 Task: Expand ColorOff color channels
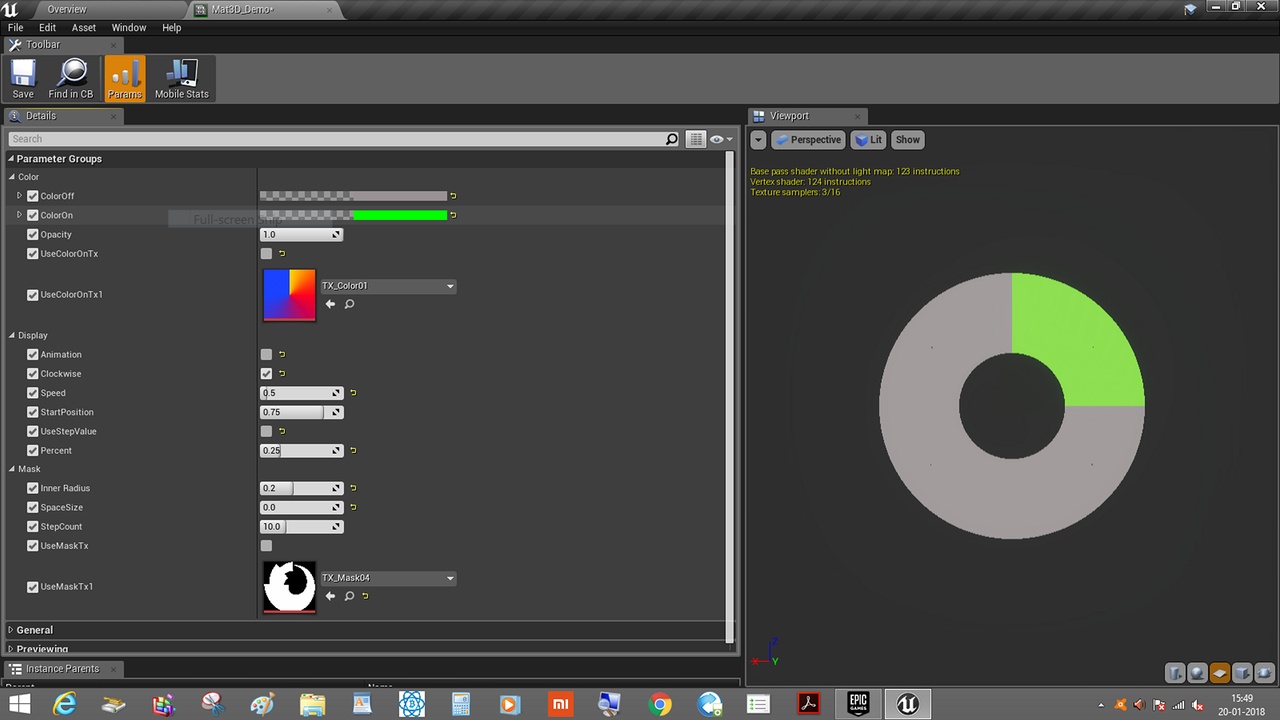[x=19, y=196]
